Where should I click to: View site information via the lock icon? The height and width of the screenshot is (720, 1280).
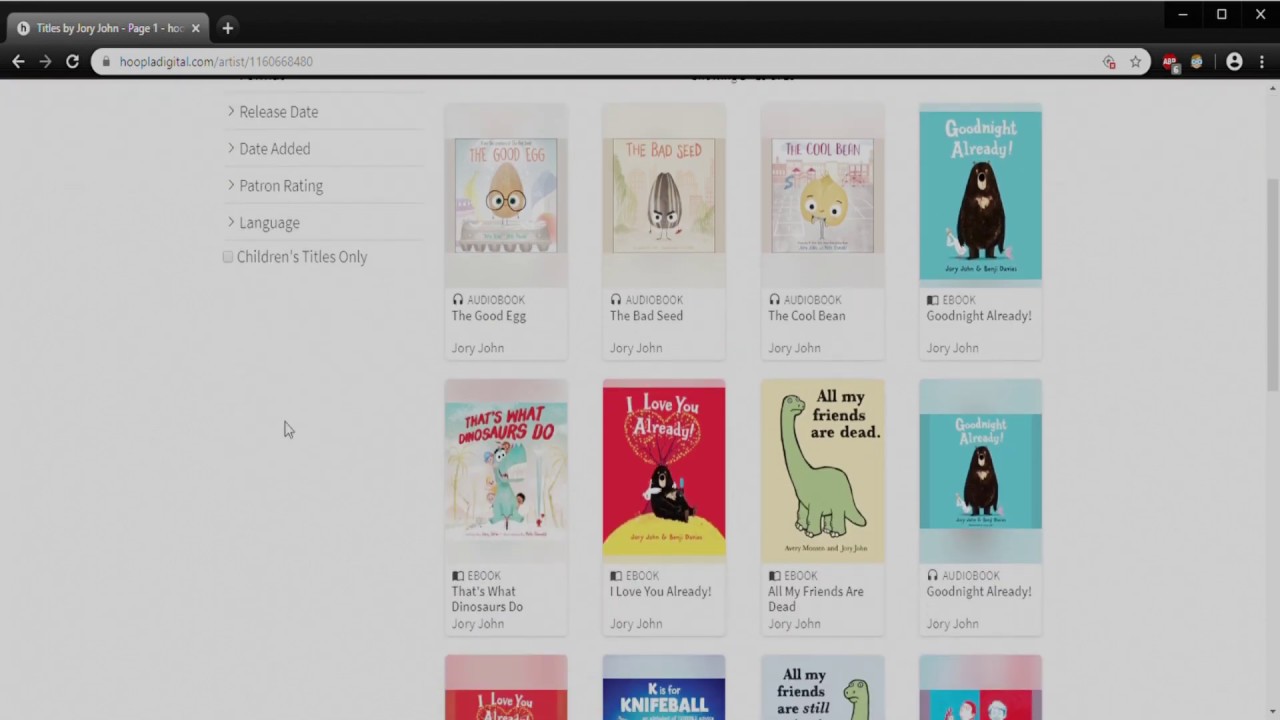coord(106,62)
